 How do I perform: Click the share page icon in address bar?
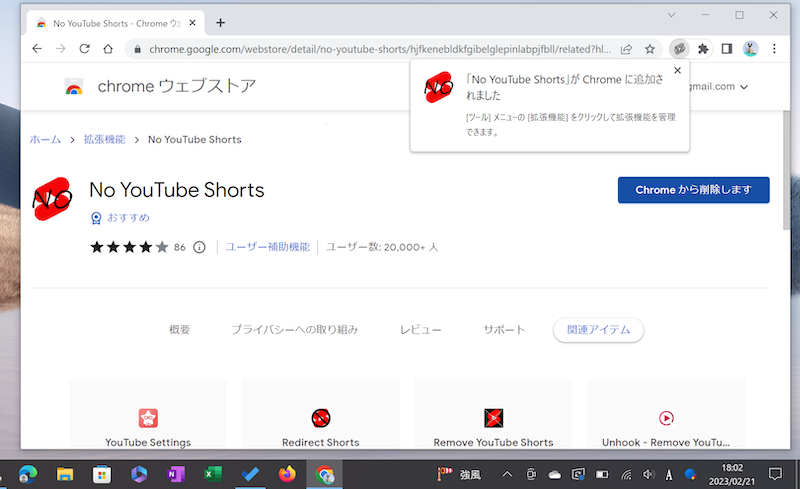pyautogui.click(x=626, y=48)
